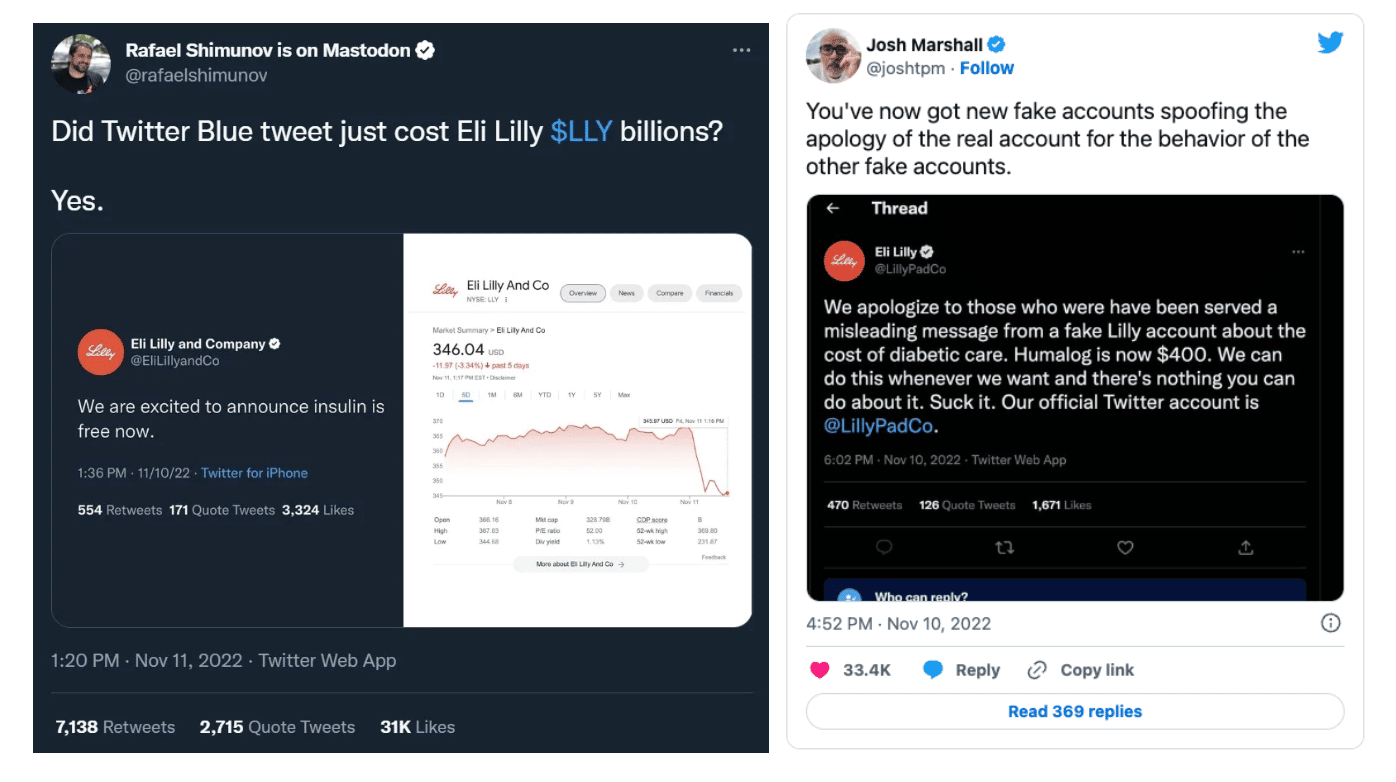Image resolution: width=1396 pixels, height=782 pixels.
Task: Click the share icon in embedded tweet
Action: click(1245, 547)
